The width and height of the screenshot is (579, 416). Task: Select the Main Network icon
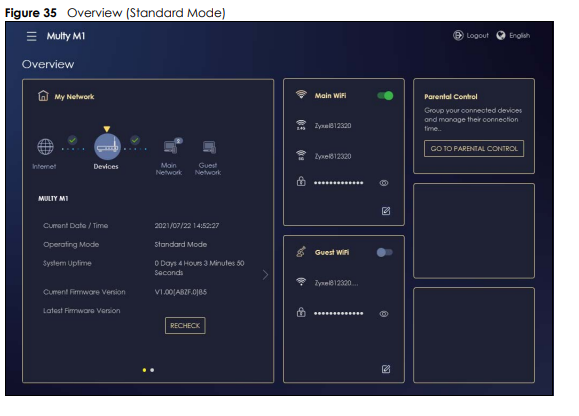[x=172, y=146]
